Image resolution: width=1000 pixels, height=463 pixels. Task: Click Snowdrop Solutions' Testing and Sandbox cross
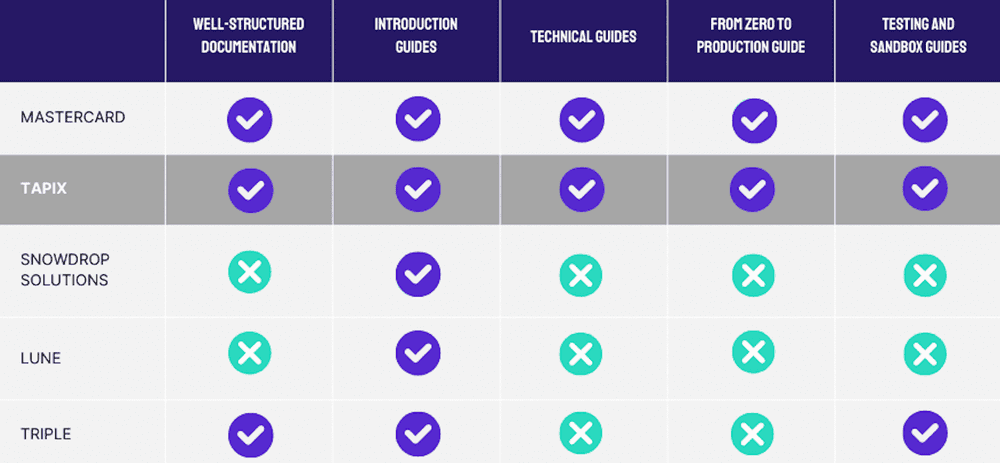[925, 272]
